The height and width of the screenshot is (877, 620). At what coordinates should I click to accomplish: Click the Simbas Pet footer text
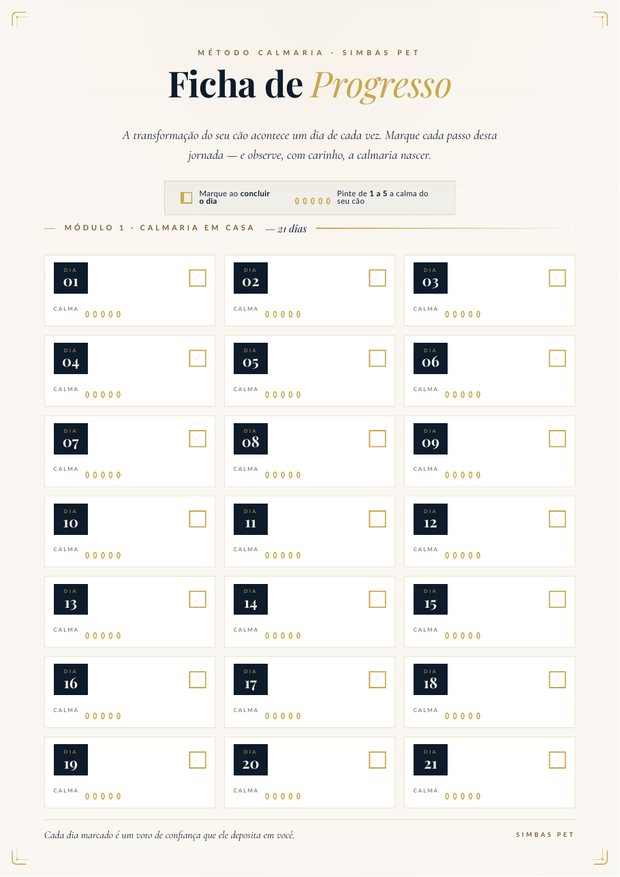[x=545, y=834]
